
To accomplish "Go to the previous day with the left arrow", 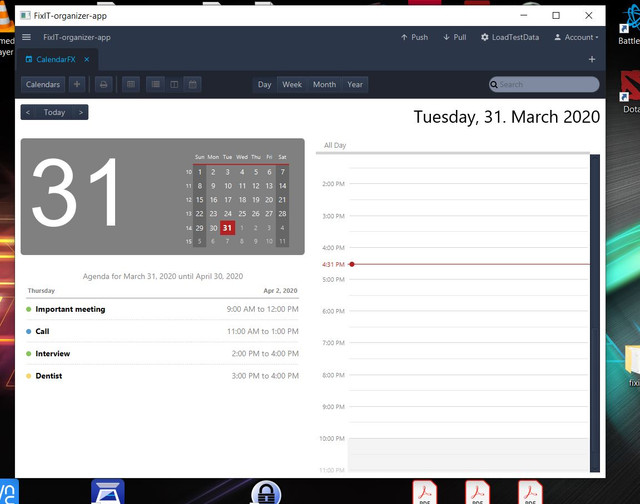I will coord(28,112).
